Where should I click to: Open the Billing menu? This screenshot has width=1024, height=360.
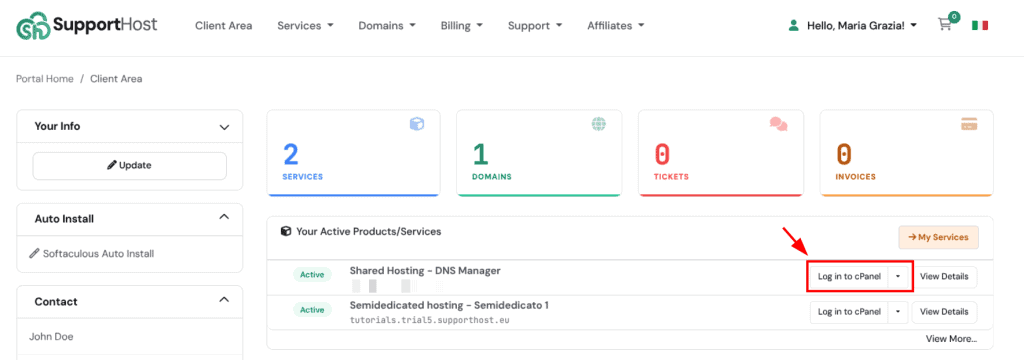pos(462,25)
